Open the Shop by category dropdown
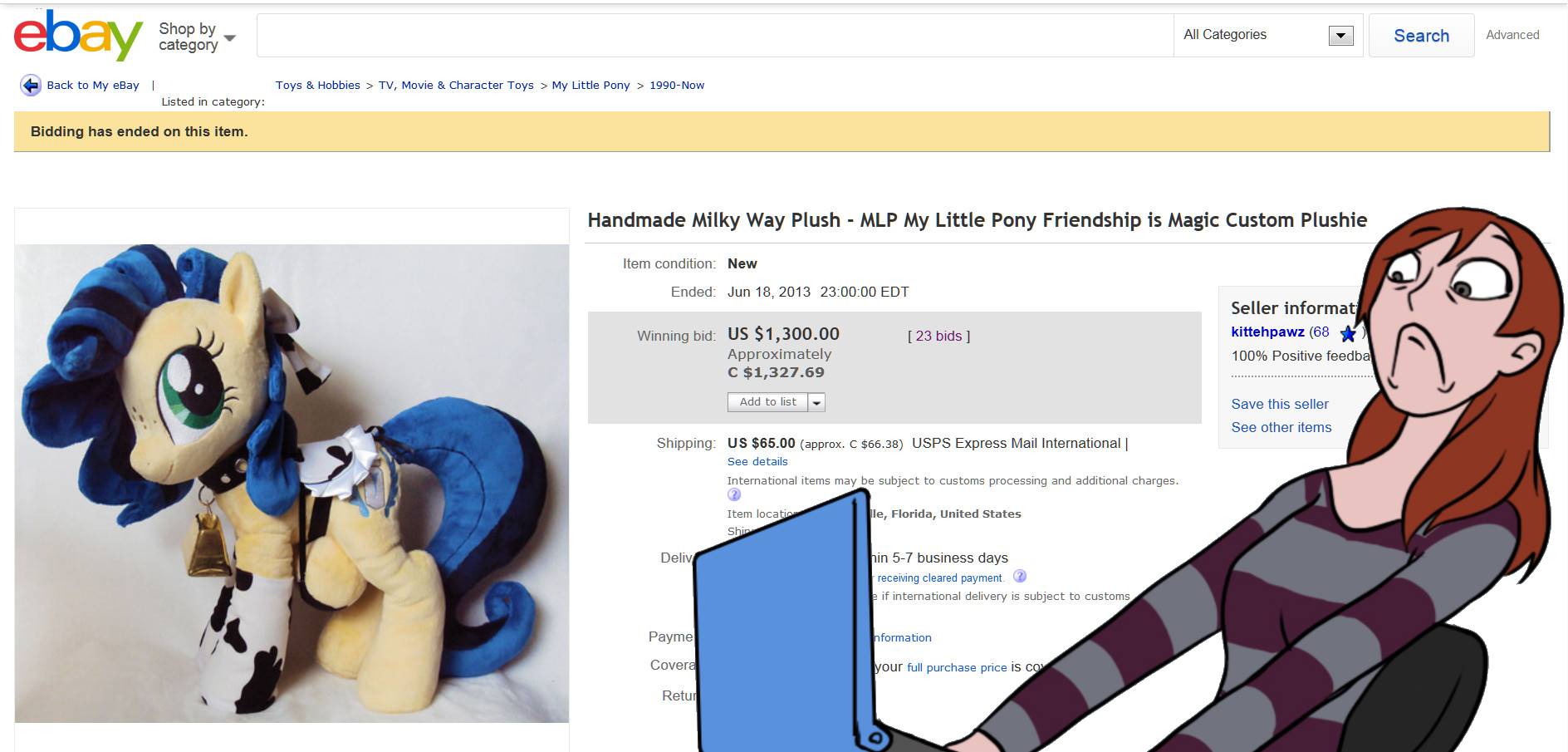 click(x=197, y=37)
